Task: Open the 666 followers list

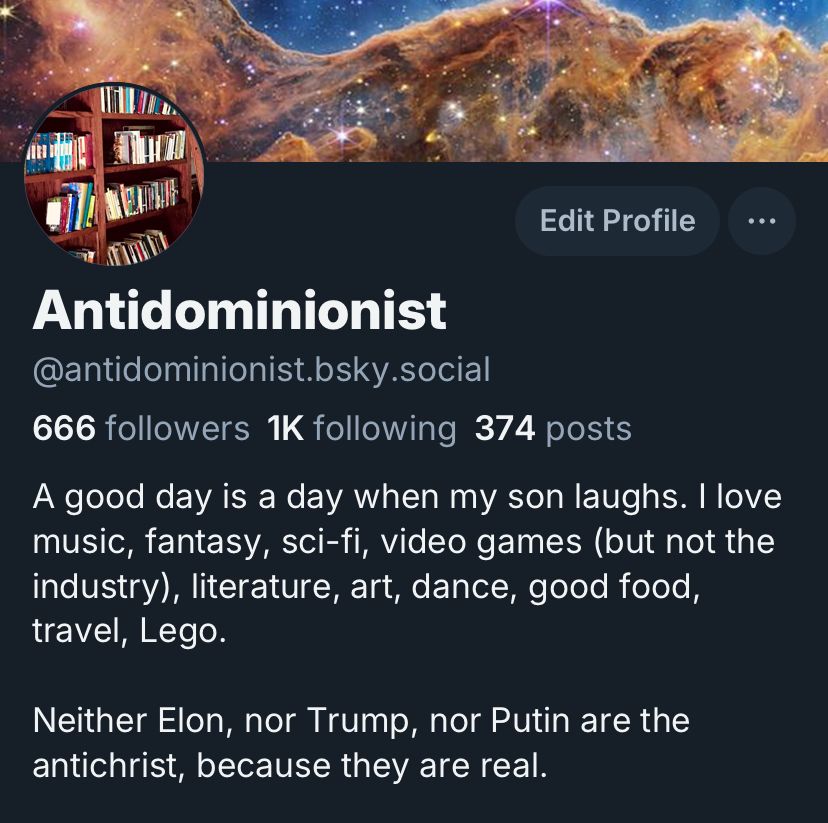Action: pos(141,428)
